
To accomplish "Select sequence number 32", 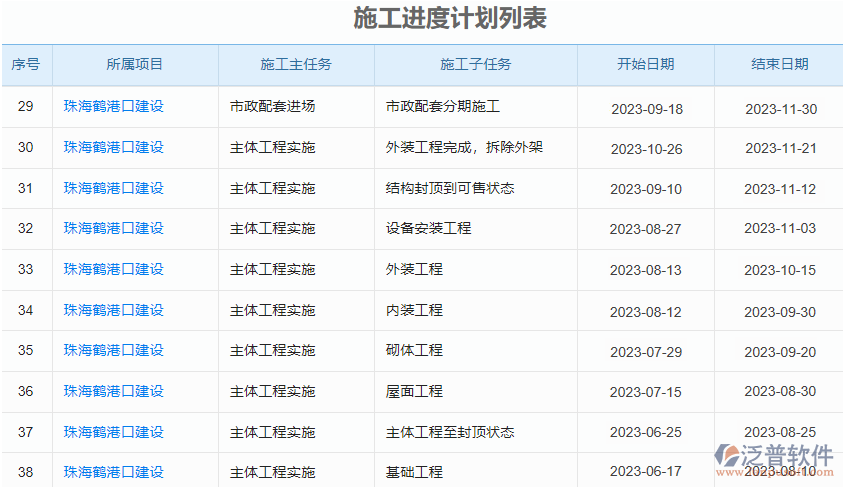I will point(25,229).
